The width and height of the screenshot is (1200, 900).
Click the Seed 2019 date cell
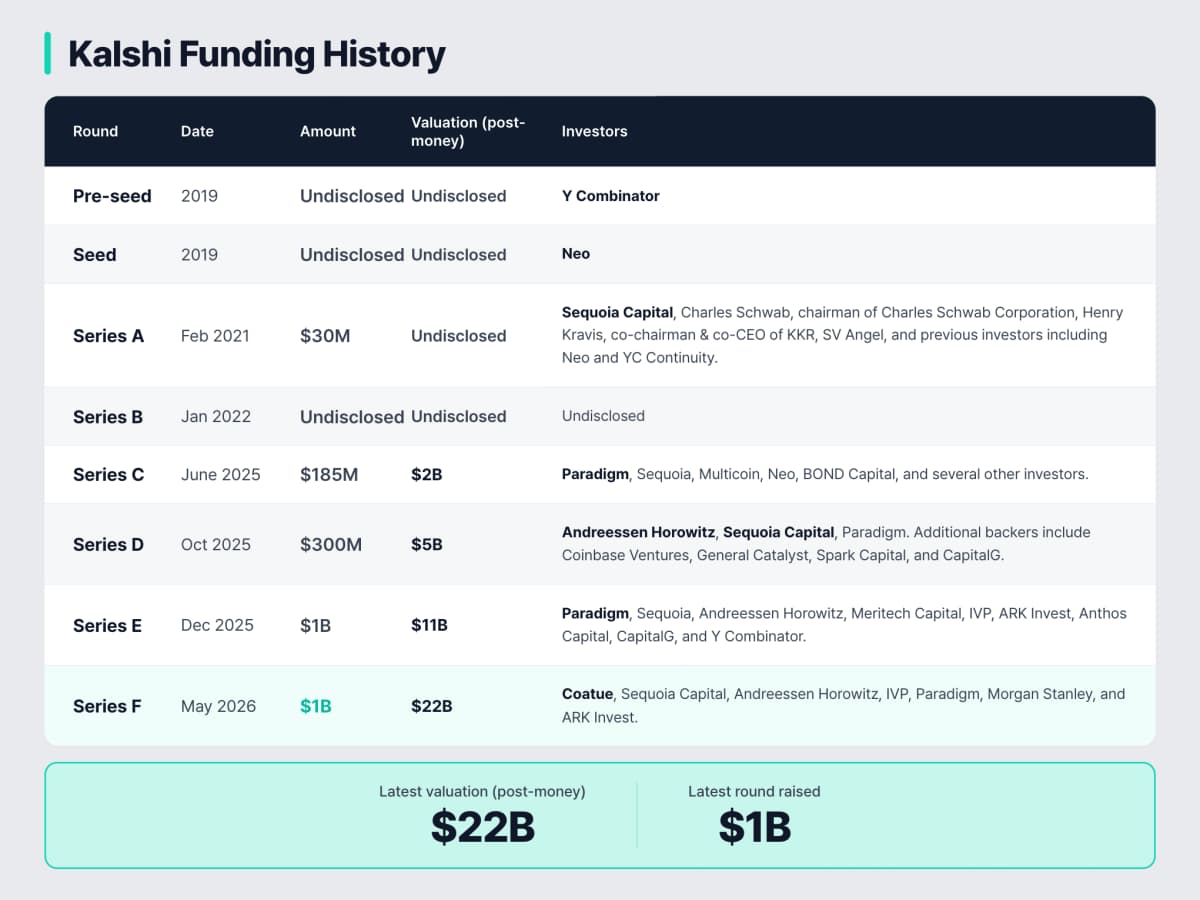[x=199, y=254]
